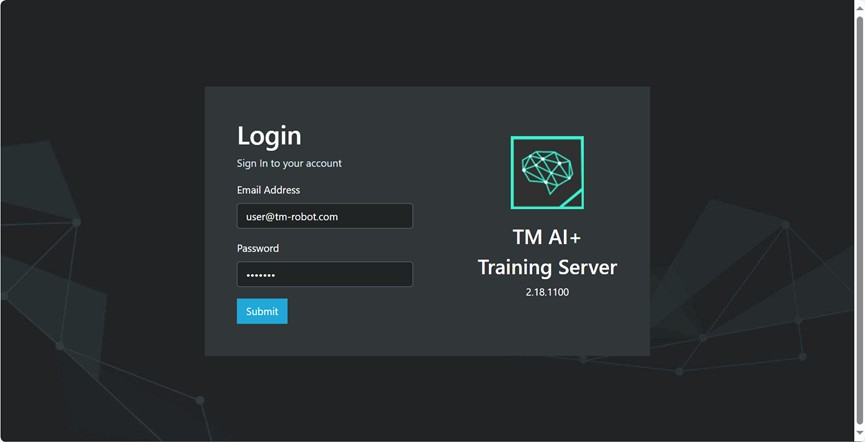Click the 'Email Address' label
This screenshot has height=442, width=865.
(269, 190)
